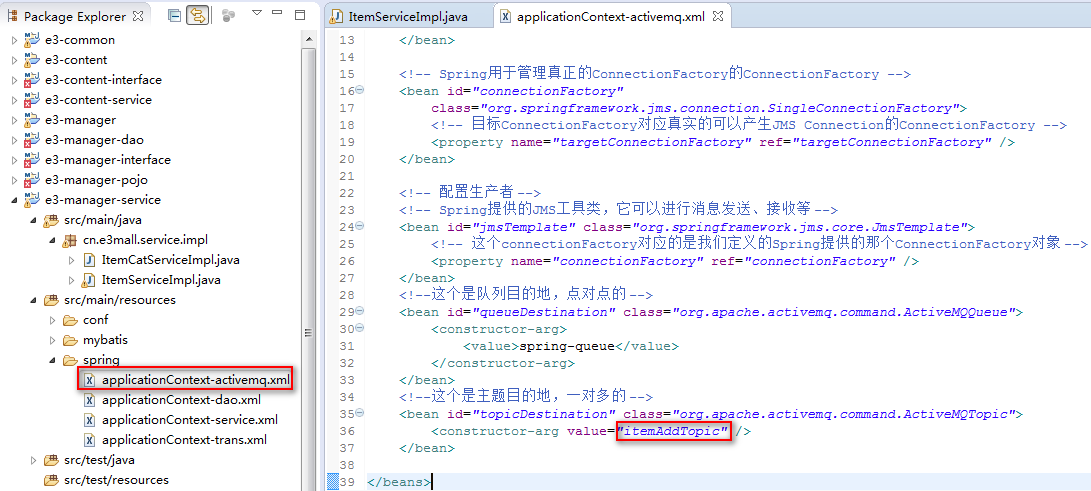Screen dimensions: 1091x491
Task: Fold the jmsTemplate bean at line 24
Action: pos(360,226)
